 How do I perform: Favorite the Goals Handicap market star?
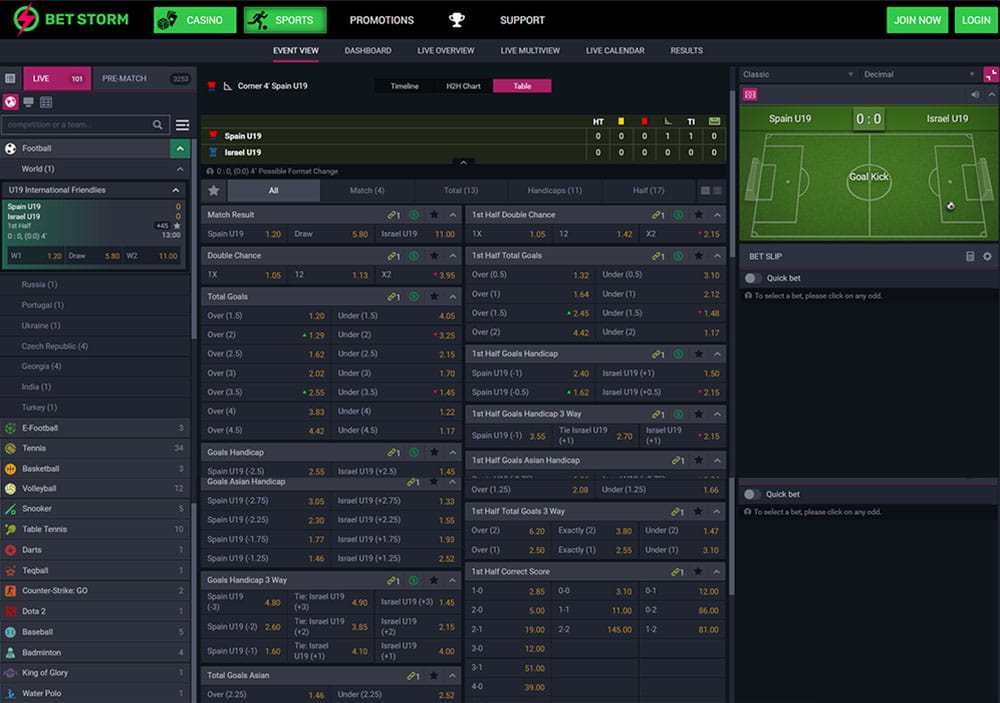point(434,452)
